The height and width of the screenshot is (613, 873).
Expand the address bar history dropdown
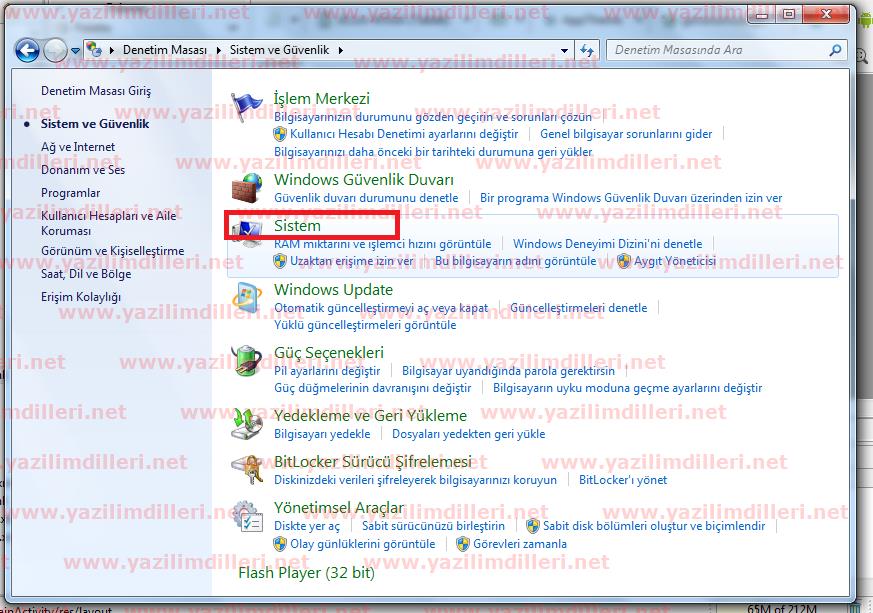(x=565, y=51)
